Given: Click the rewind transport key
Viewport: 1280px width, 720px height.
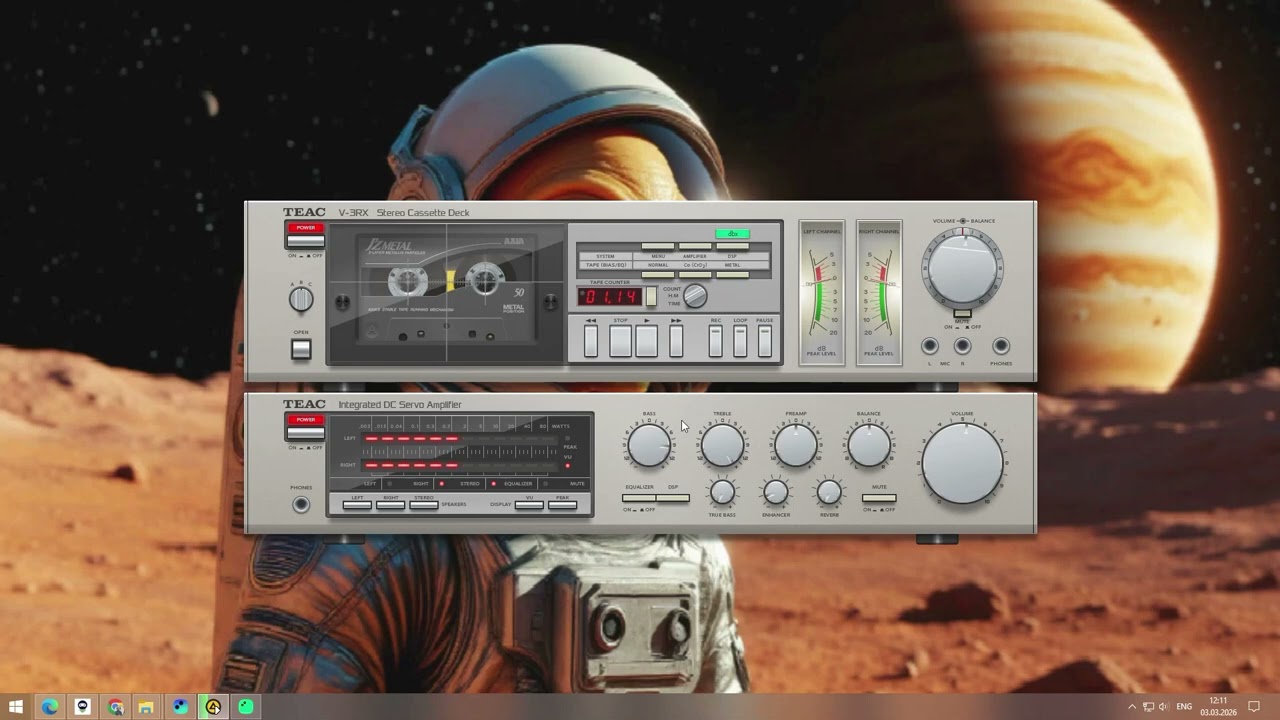Looking at the screenshot, I should [x=591, y=341].
